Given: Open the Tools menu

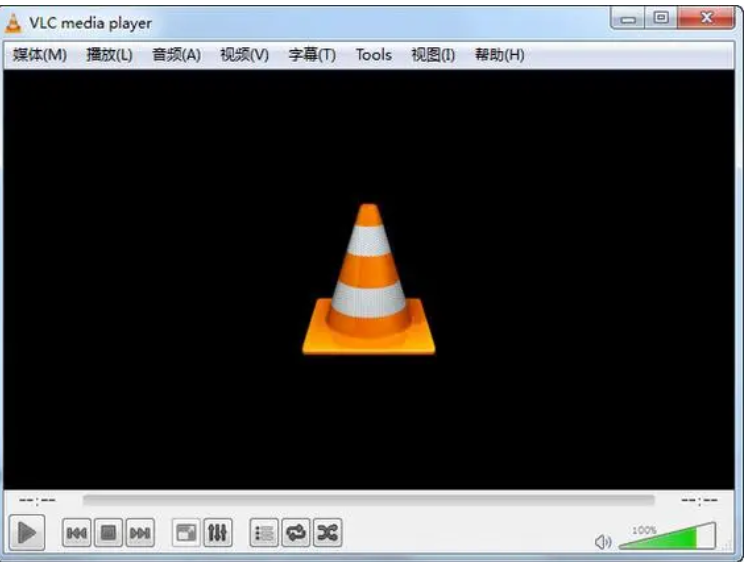Looking at the screenshot, I should pyautogui.click(x=374, y=55).
